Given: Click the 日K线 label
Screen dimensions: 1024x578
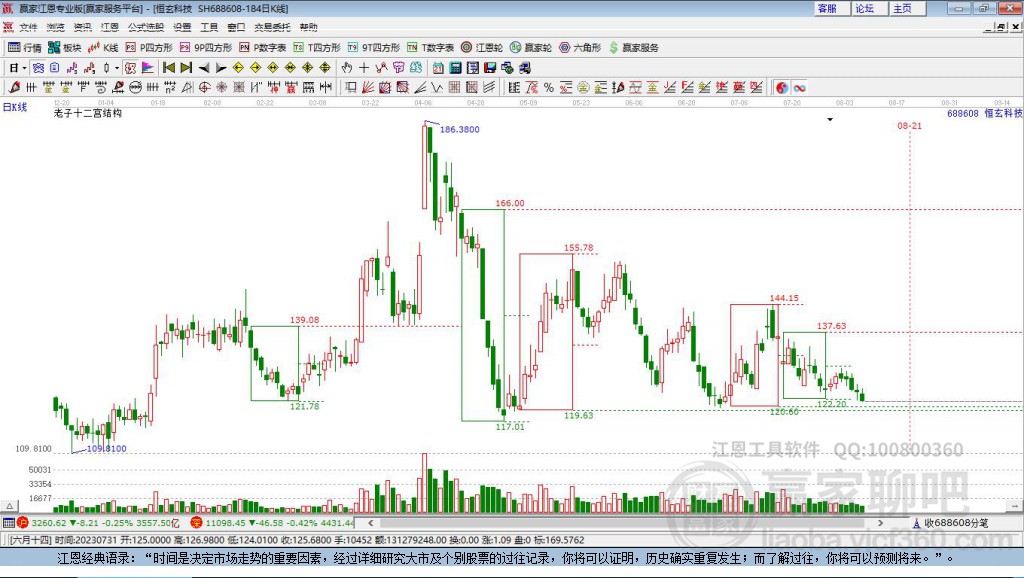Looking at the screenshot, I should pos(15,107).
